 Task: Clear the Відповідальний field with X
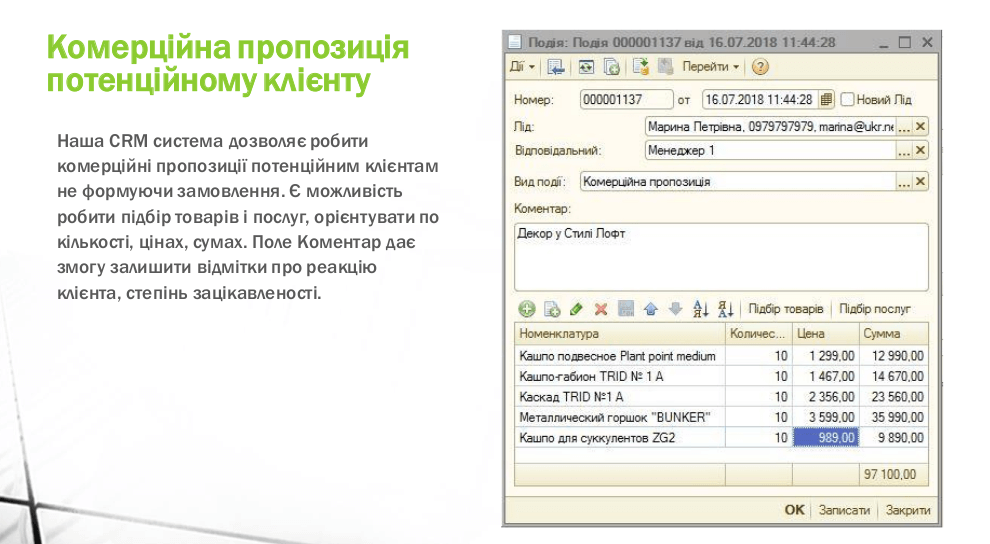[920, 151]
